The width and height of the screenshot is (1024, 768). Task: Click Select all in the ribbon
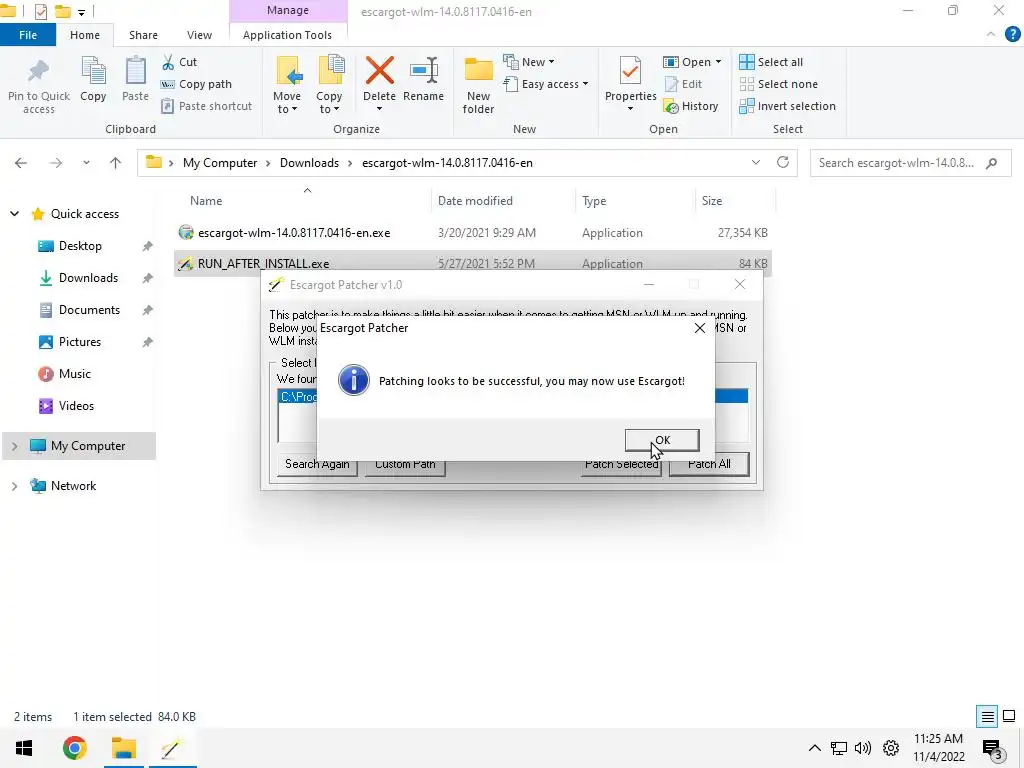tap(771, 62)
